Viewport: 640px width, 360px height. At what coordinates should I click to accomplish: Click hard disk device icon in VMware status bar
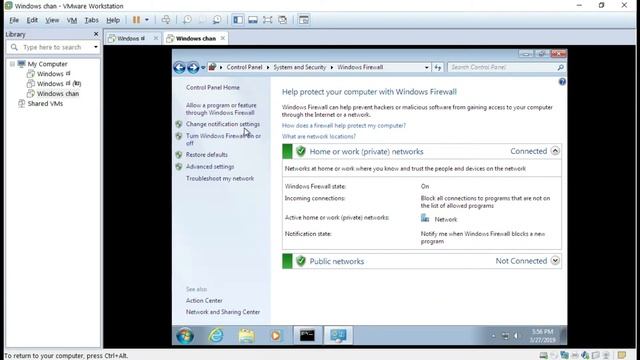click(543, 356)
